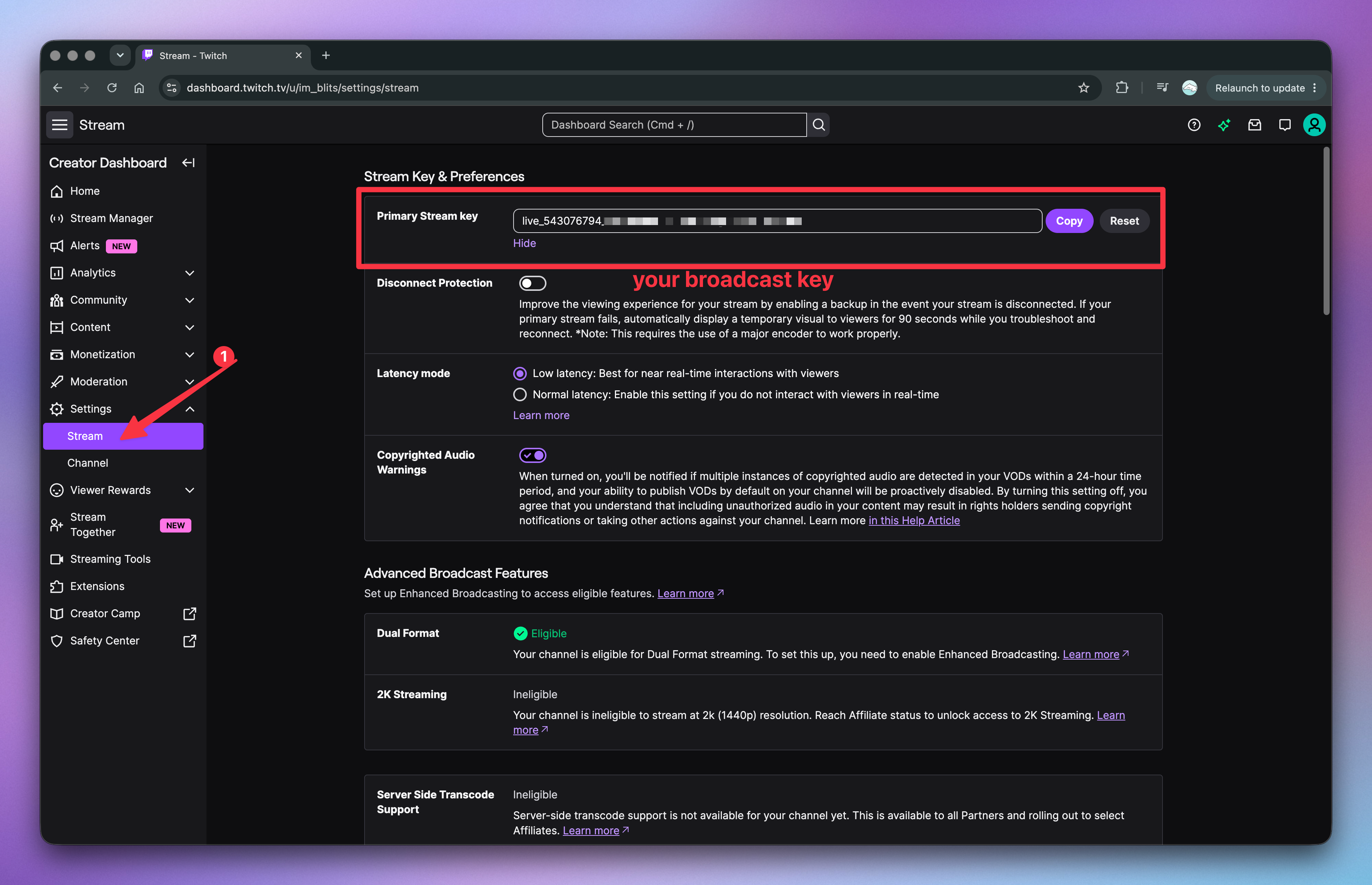Screen dimensions: 1372x885
Task: Open the hamburger navigation menu
Action: tap(60, 125)
